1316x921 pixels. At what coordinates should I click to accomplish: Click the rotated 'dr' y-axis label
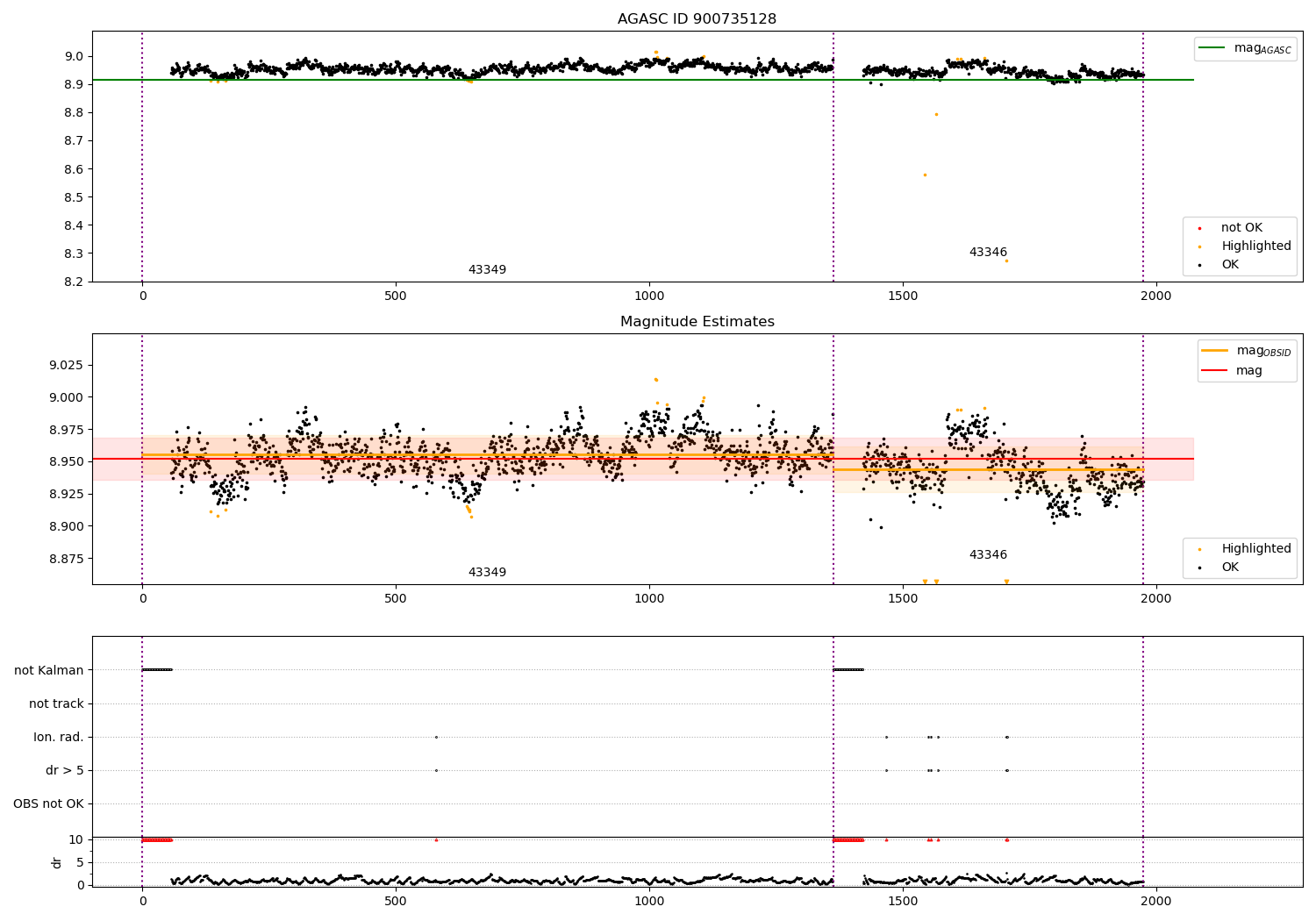(x=57, y=862)
